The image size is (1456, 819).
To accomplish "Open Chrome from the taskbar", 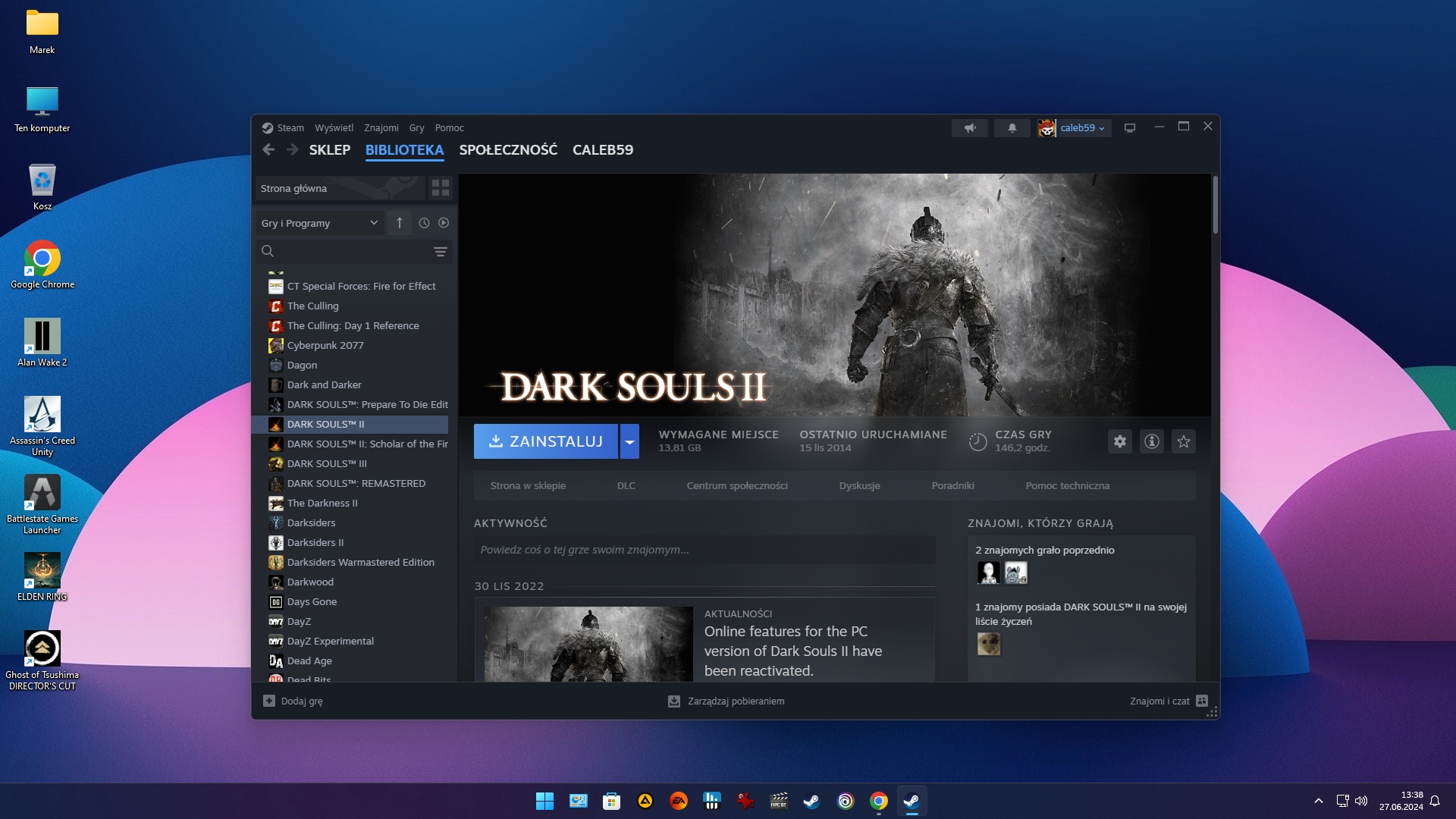I will 879,801.
